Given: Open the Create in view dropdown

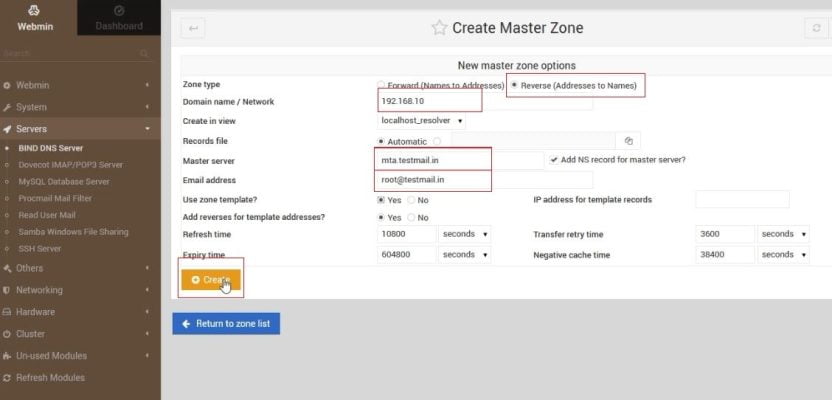Looking at the screenshot, I should [436, 121].
